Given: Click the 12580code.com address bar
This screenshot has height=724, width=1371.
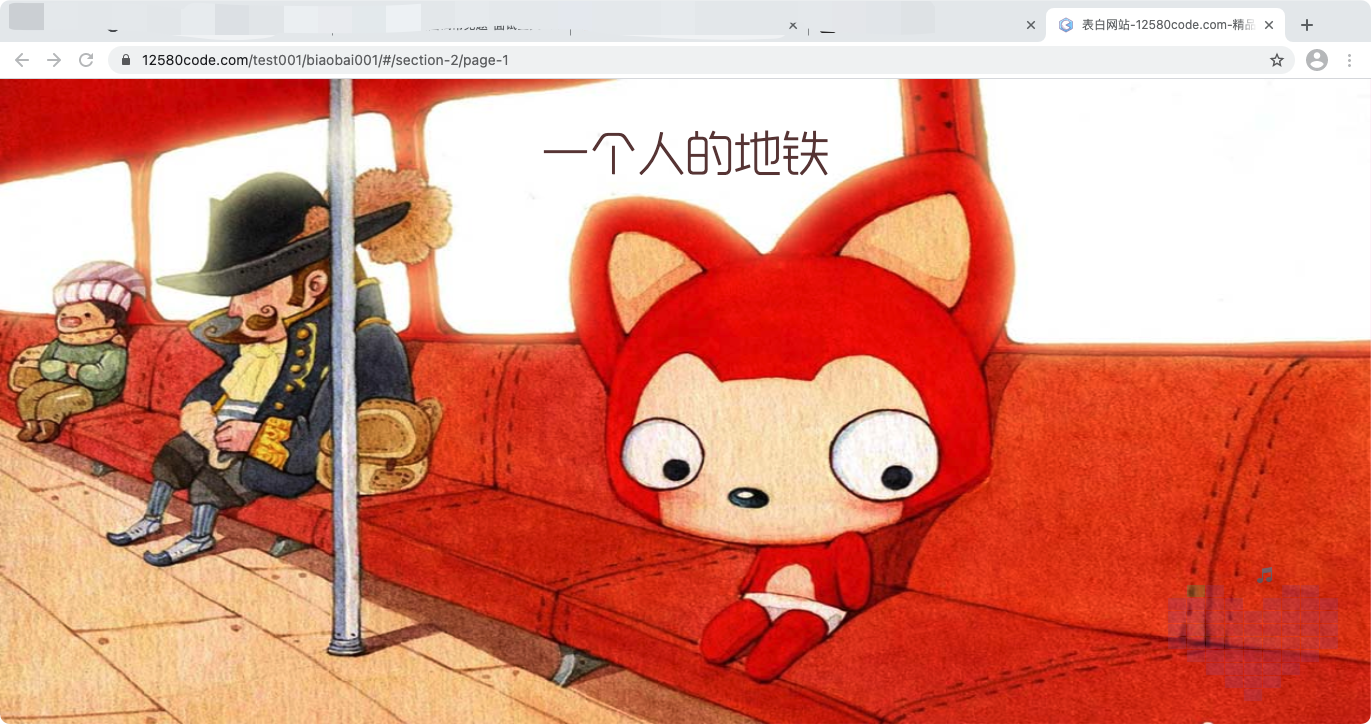Looking at the screenshot, I should (700, 60).
